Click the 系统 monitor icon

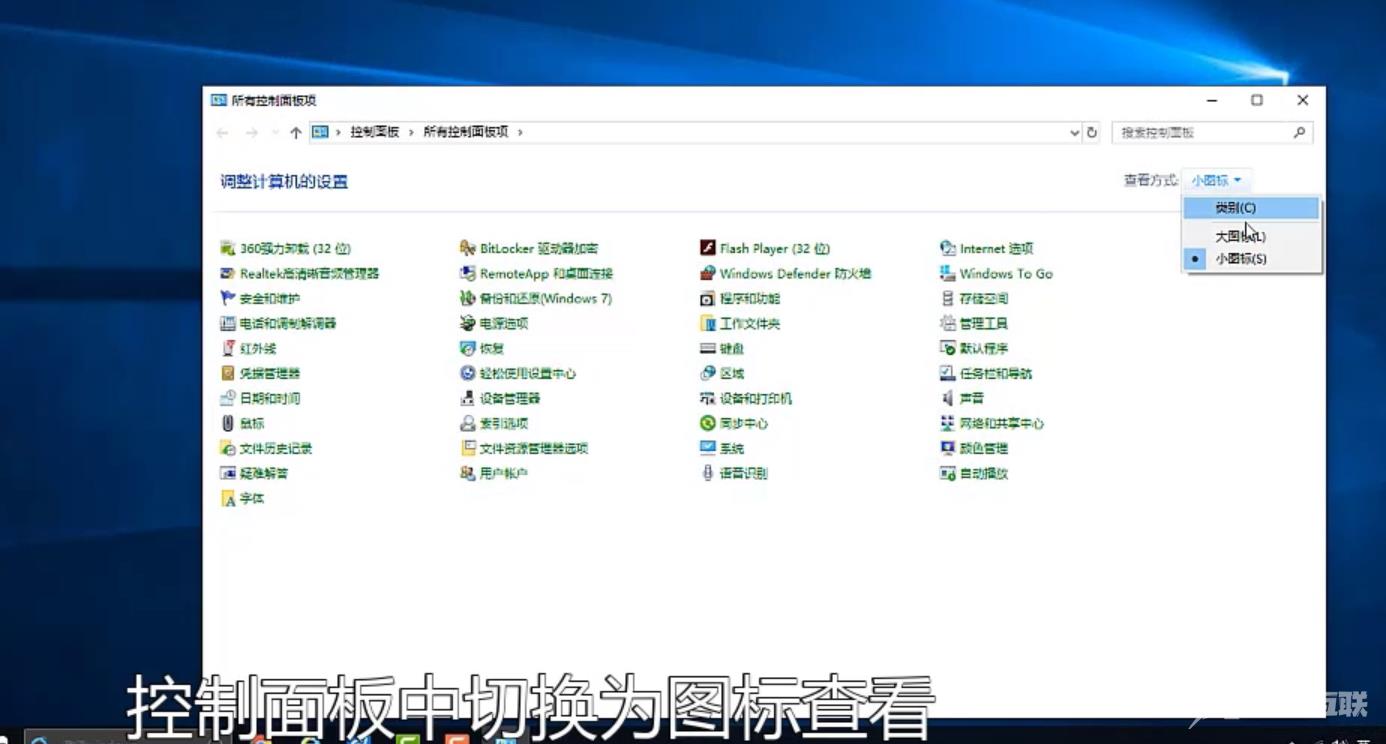[707, 448]
